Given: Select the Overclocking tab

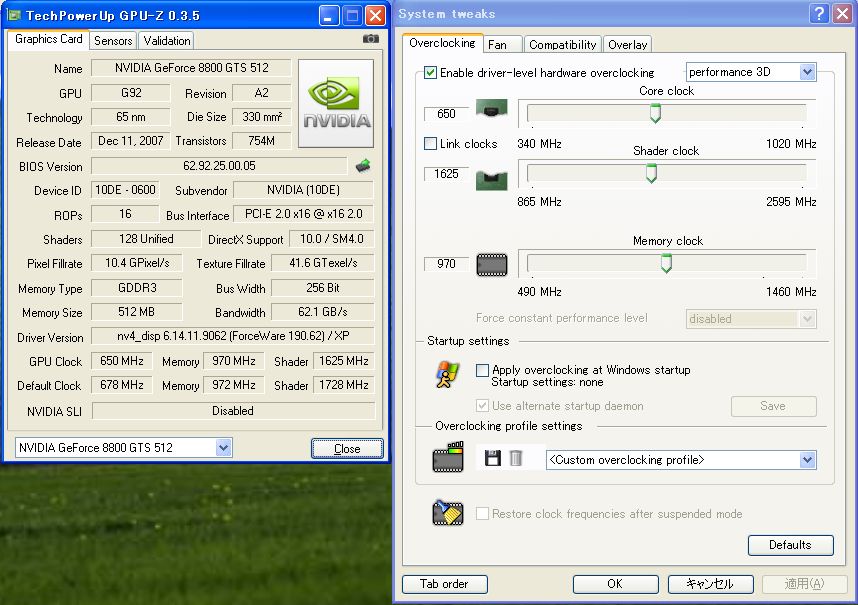Looking at the screenshot, I should click(442, 43).
